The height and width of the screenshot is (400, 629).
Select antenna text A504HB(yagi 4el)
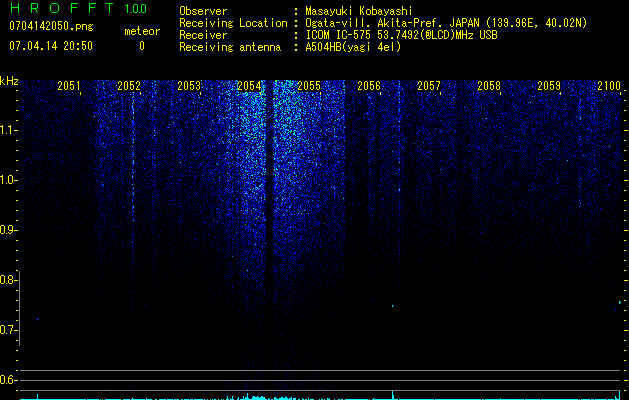click(353, 47)
